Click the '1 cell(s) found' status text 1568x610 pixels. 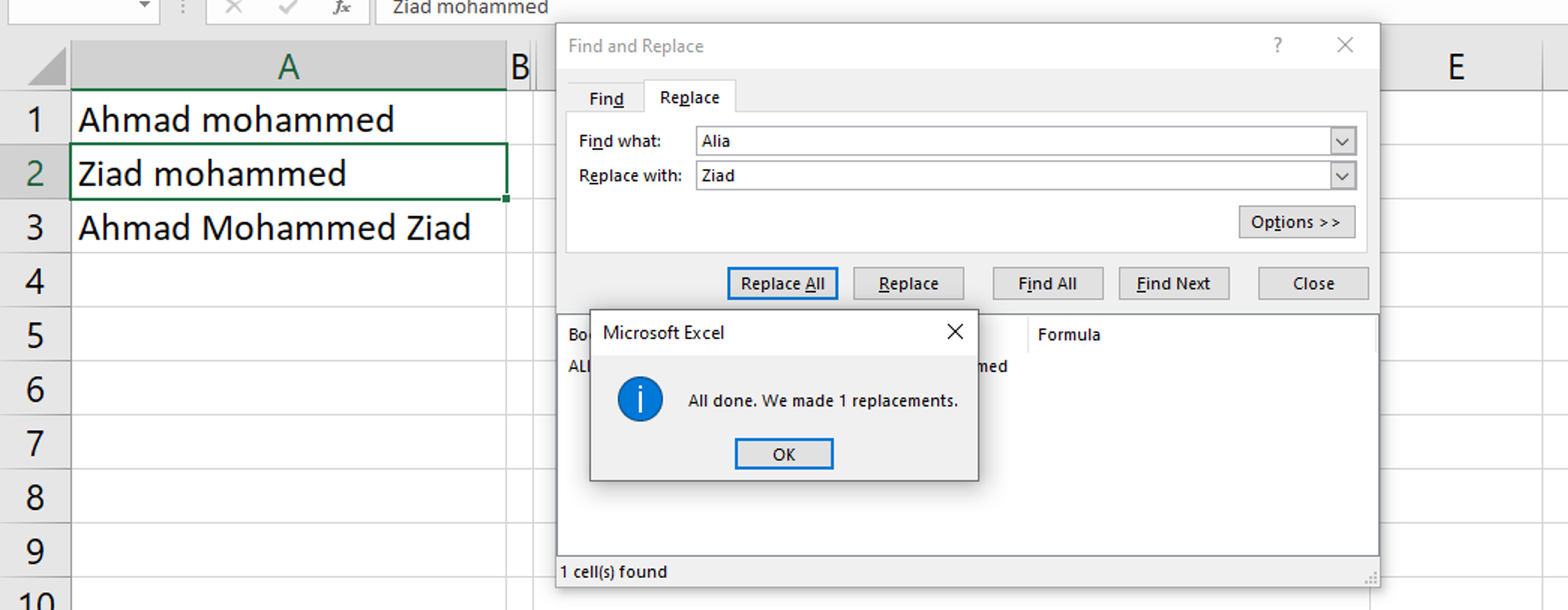click(x=614, y=572)
